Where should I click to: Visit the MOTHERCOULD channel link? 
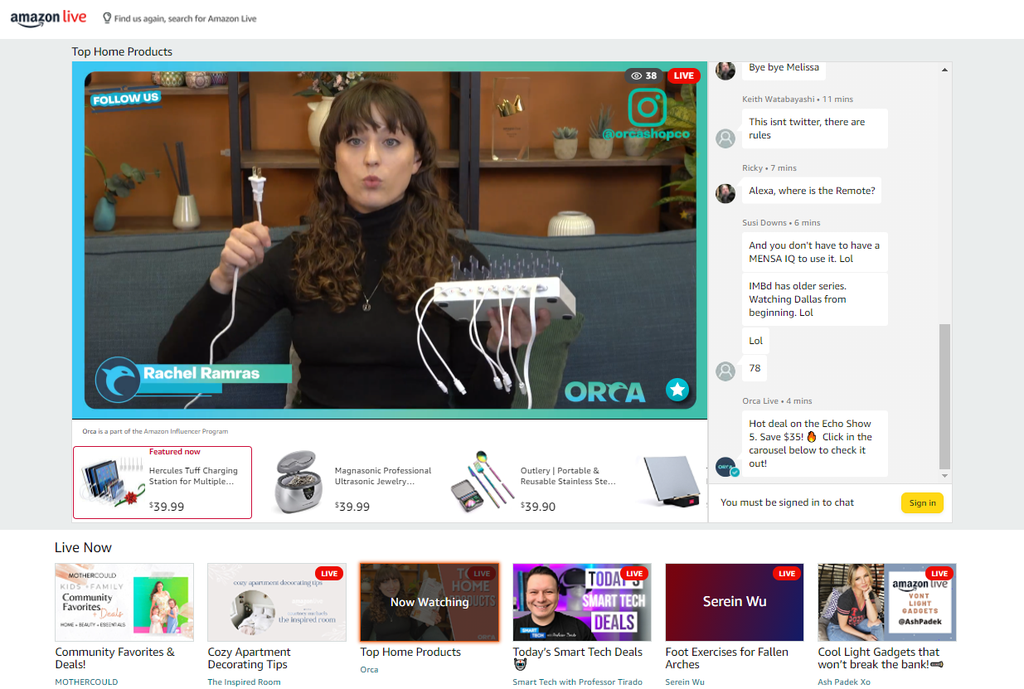(x=86, y=682)
